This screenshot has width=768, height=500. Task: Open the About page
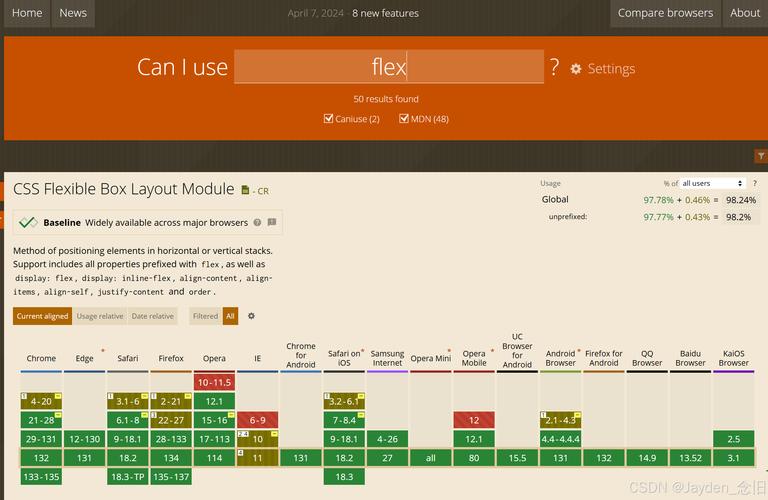[745, 13]
